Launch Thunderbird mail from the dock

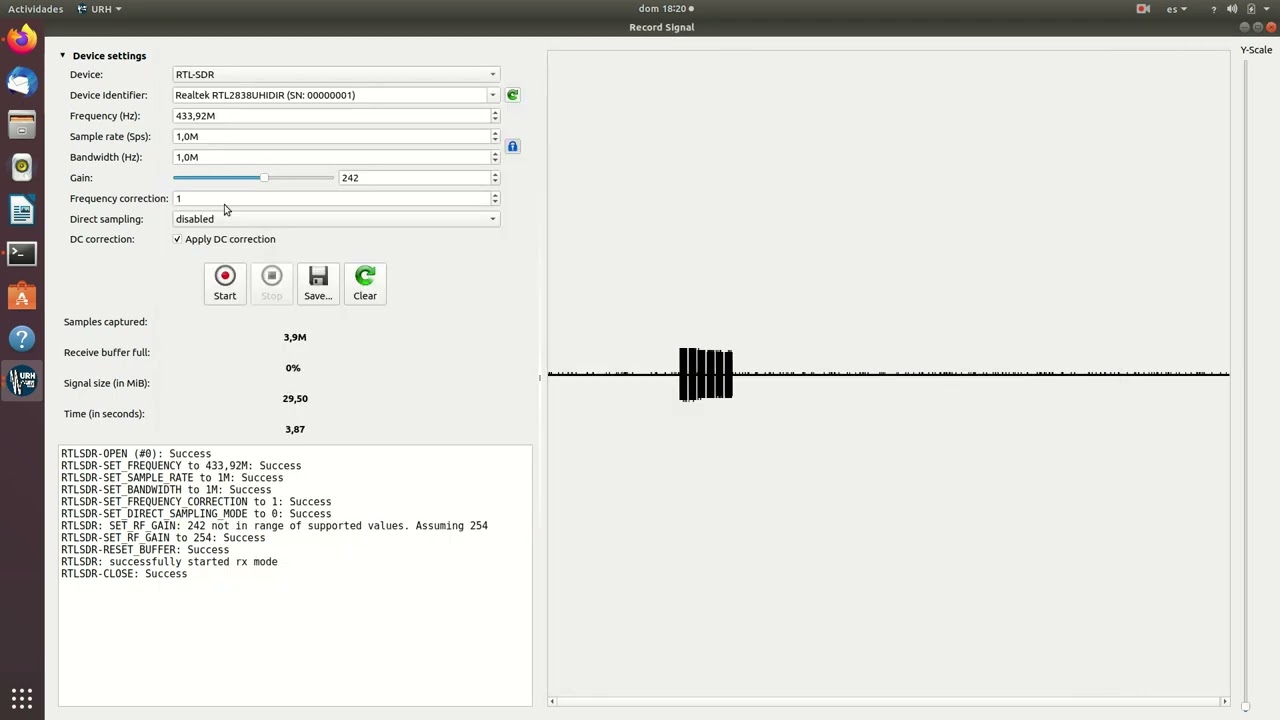[x=22, y=82]
